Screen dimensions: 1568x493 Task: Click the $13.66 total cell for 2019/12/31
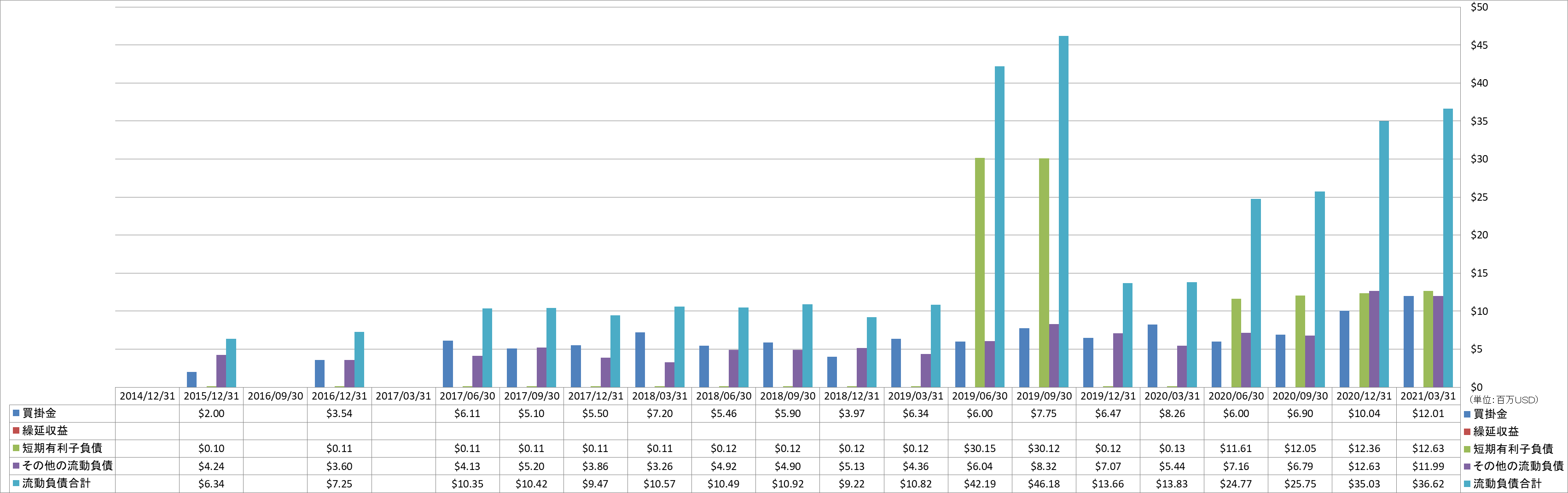(1108, 484)
